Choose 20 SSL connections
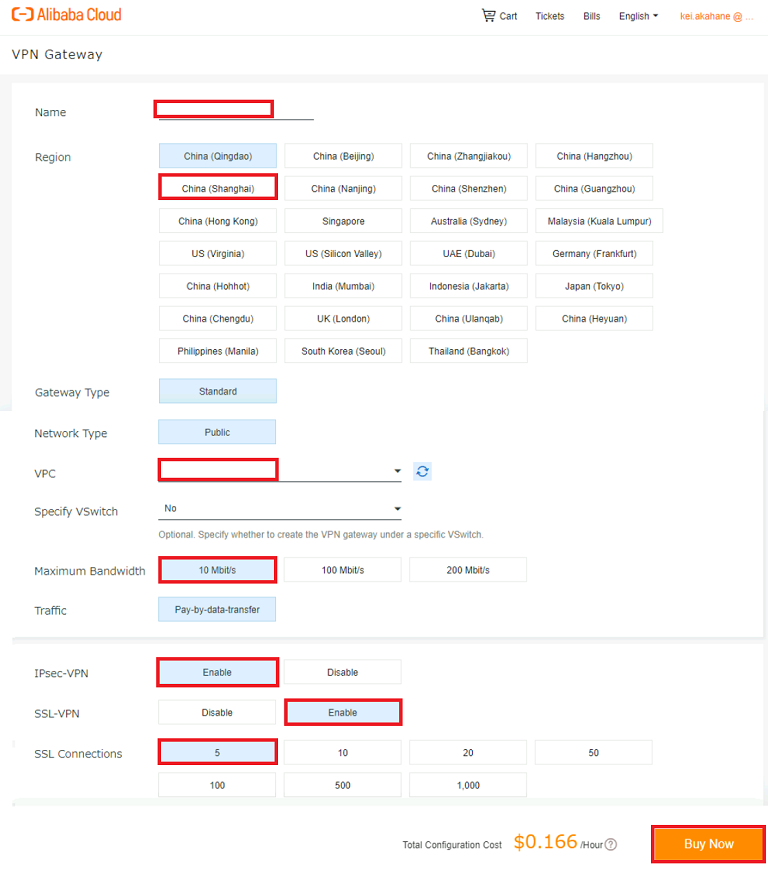The height and width of the screenshot is (873, 768). coord(468,752)
